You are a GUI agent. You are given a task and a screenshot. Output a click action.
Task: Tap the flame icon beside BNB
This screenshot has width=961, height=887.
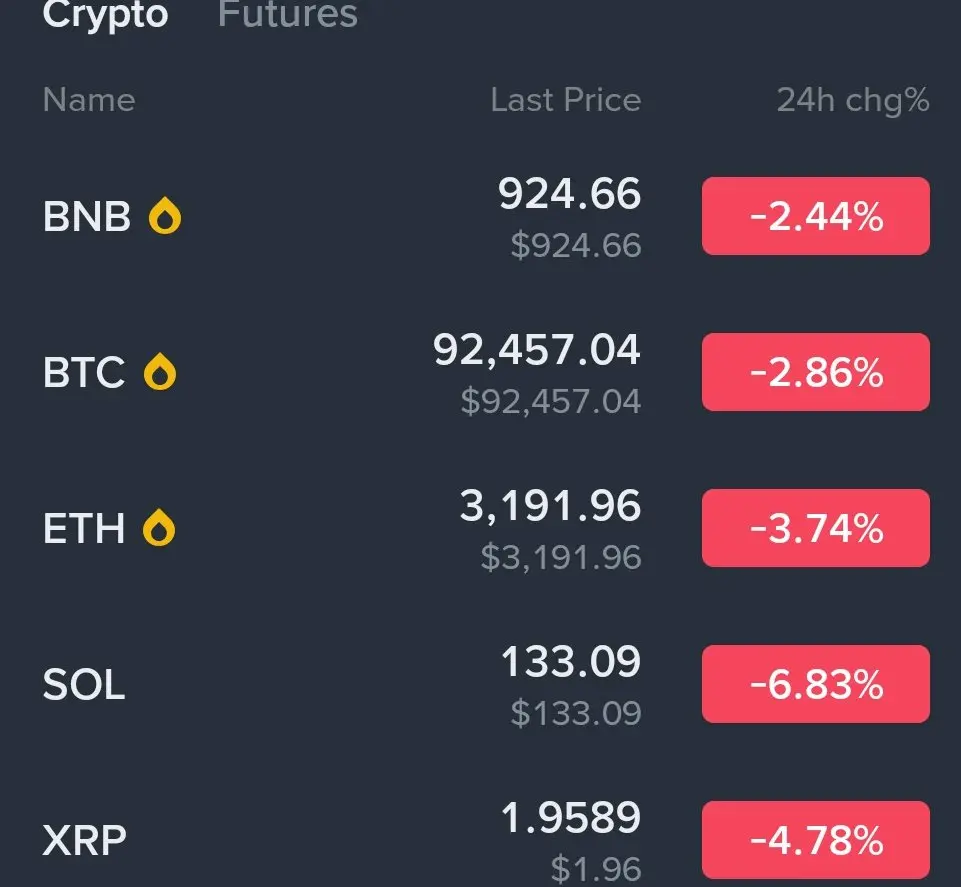point(165,216)
